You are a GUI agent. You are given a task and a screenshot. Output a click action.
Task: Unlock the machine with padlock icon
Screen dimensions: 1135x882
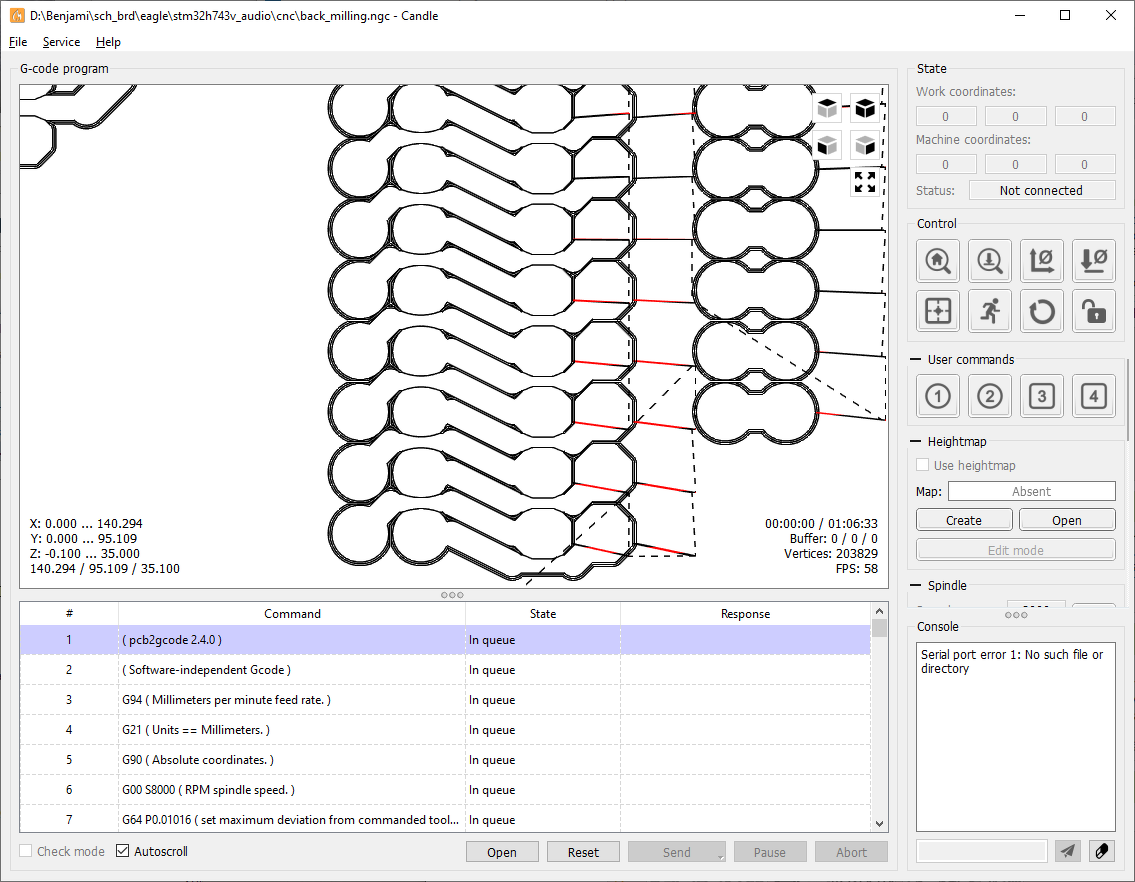[1094, 311]
